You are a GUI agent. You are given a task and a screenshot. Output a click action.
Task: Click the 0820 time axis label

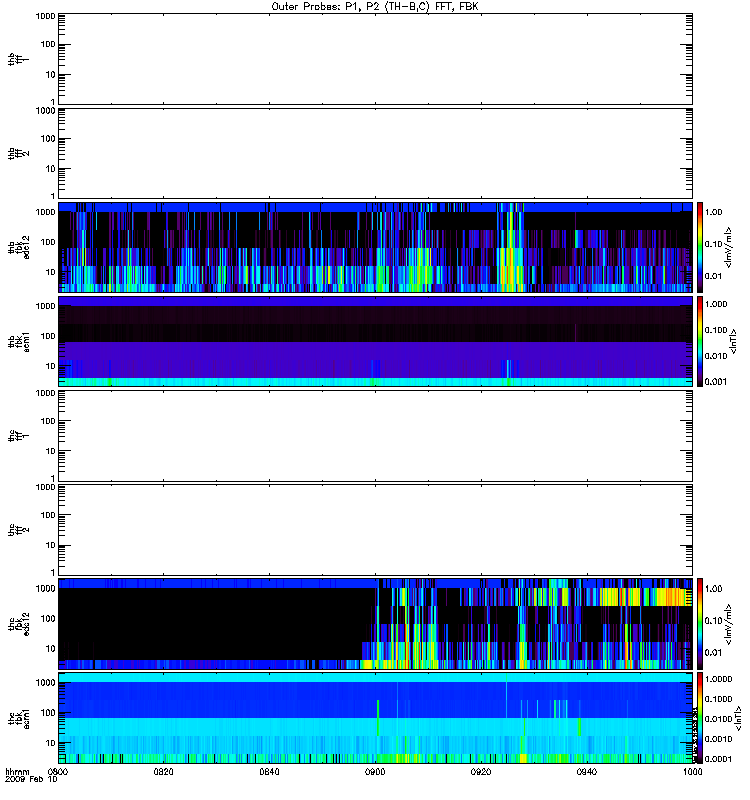pos(163,771)
